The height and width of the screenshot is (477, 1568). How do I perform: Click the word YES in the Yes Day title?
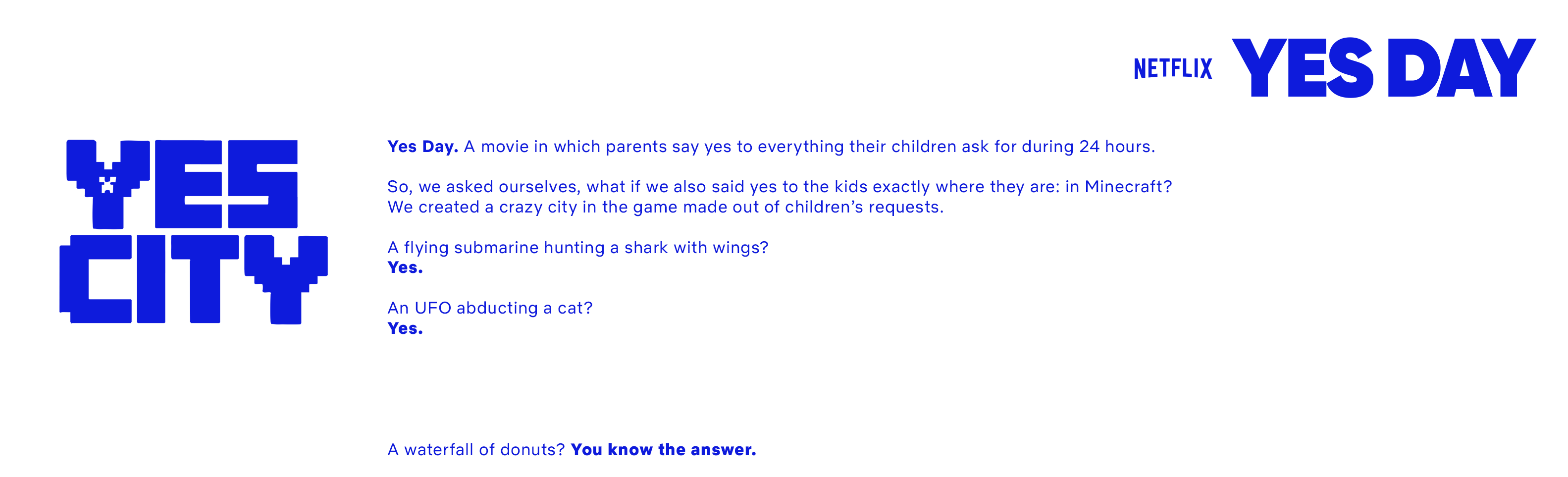tap(1302, 67)
